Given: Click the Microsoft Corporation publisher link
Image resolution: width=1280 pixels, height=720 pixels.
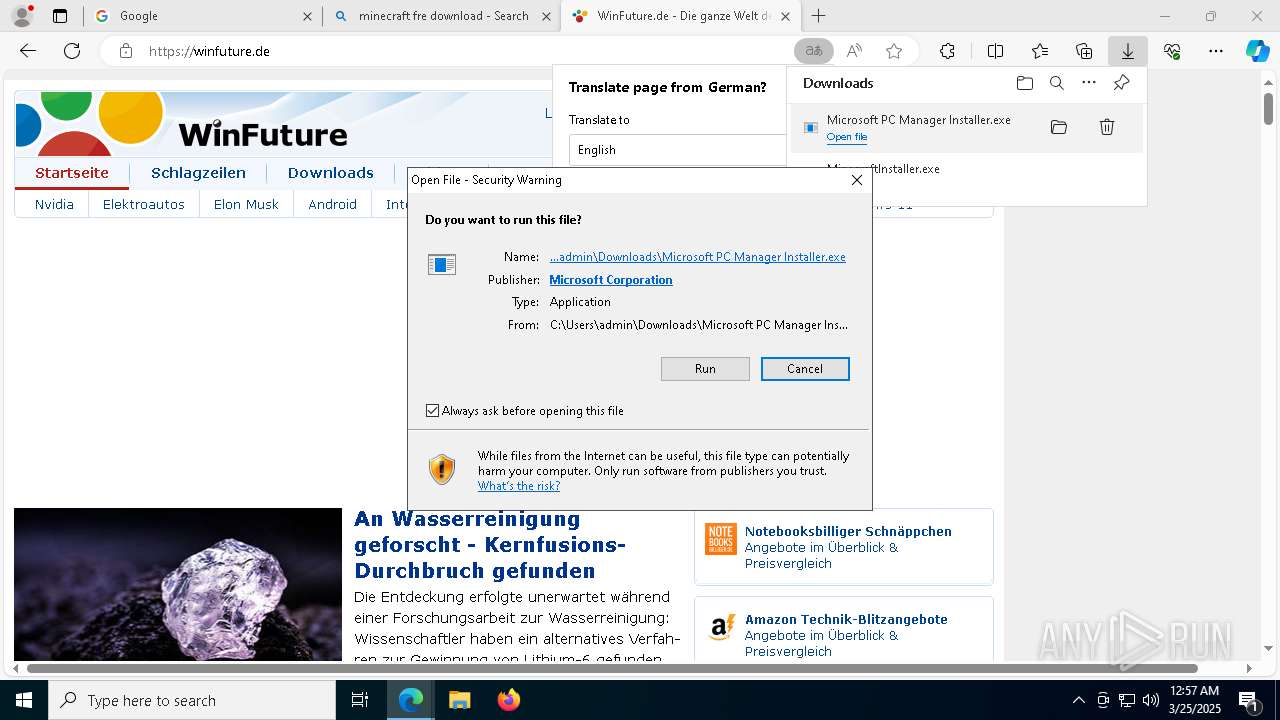Looking at the screenshot, I should pyautogui.click(x=611, y=280).
